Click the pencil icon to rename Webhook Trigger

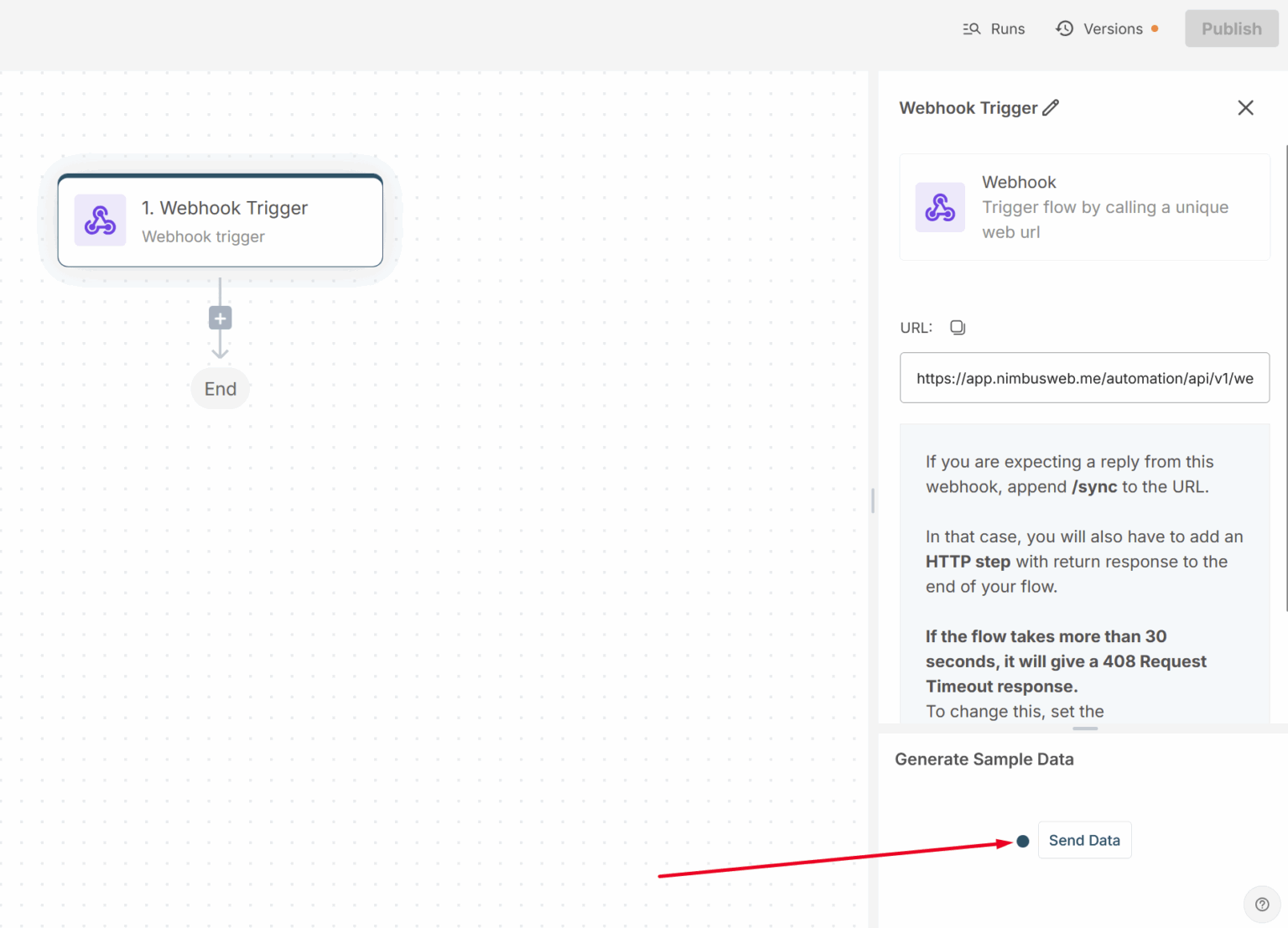click(1051, 107)
